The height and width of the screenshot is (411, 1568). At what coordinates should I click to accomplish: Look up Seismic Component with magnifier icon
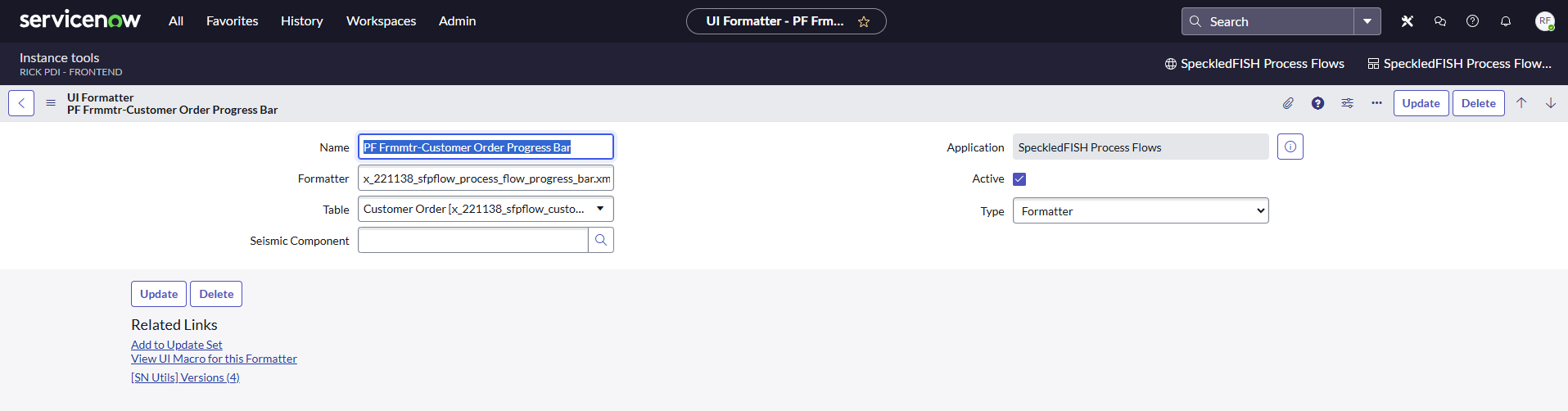pos(601,240)
